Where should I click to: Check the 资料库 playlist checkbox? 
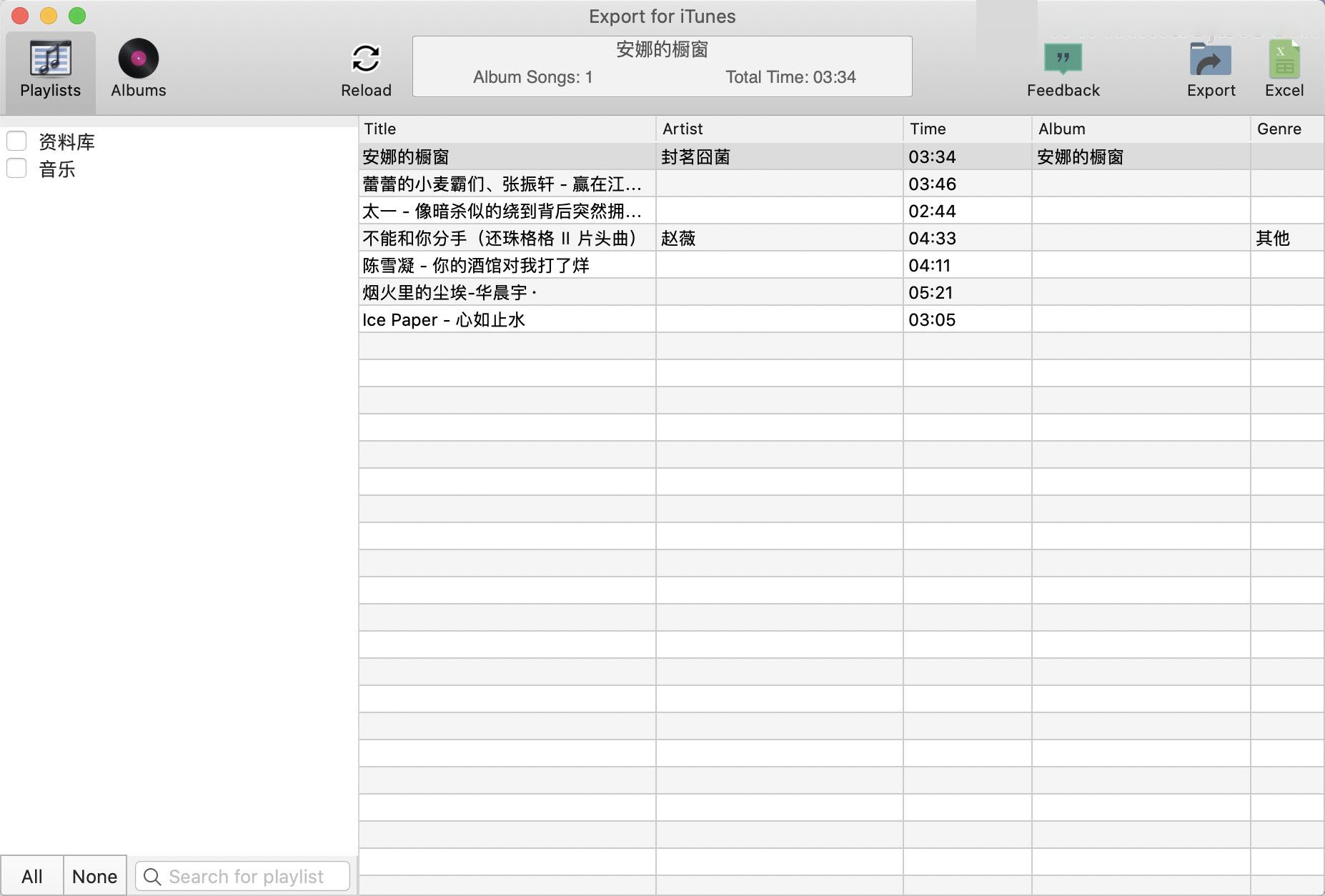coord(16,141)
